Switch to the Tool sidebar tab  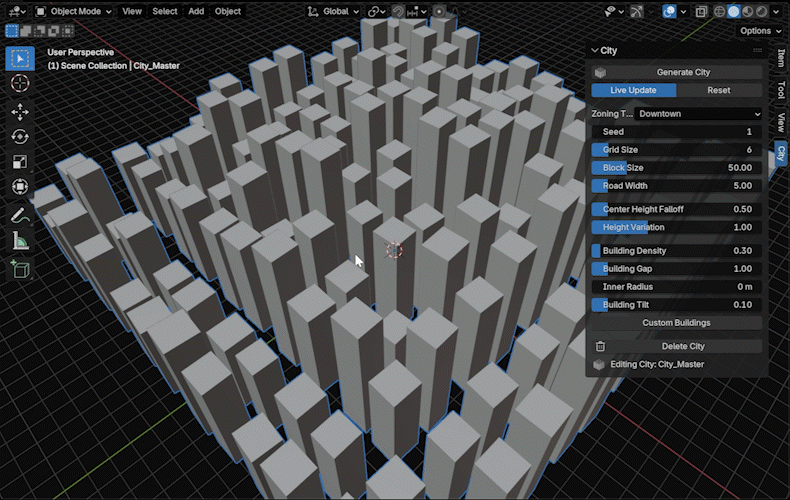[x=781, y=90]
